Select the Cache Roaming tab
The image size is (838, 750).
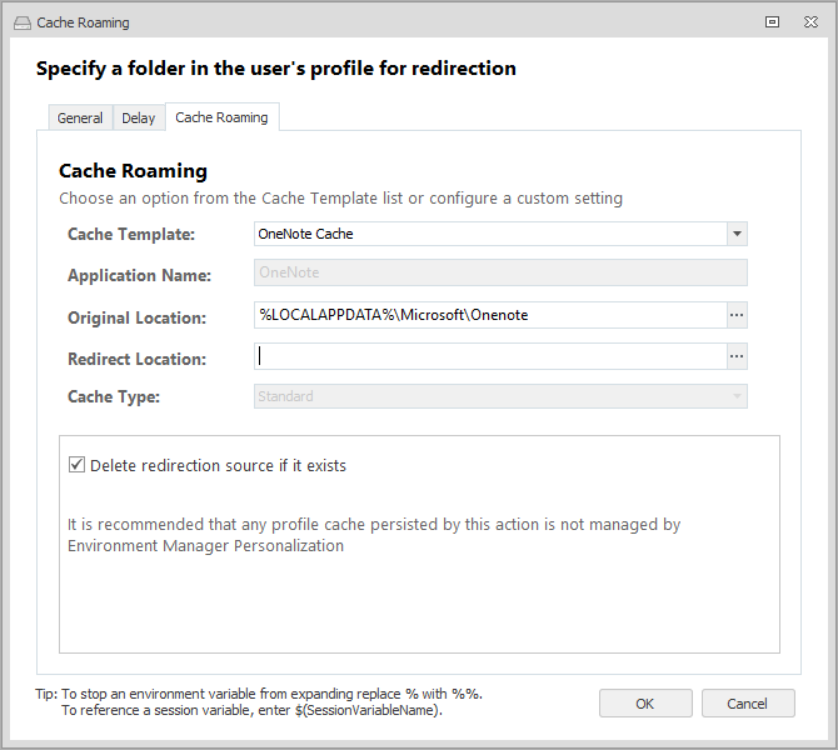click(x=222, y=117)
